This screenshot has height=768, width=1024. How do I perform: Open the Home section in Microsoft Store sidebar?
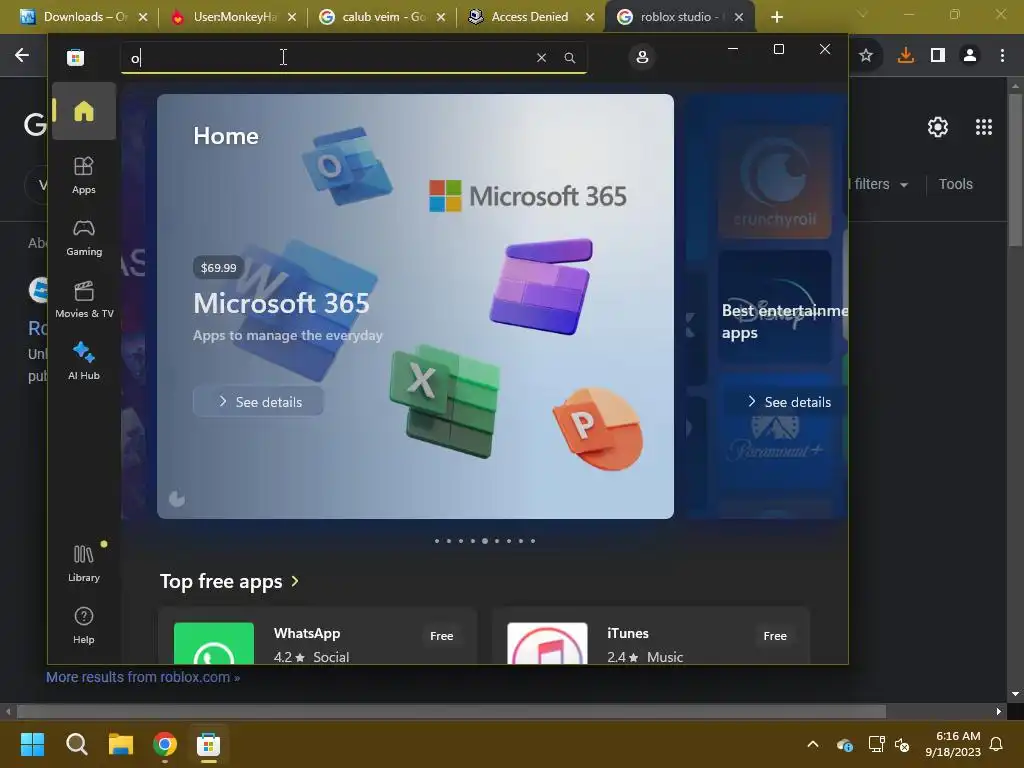(84, 111)
